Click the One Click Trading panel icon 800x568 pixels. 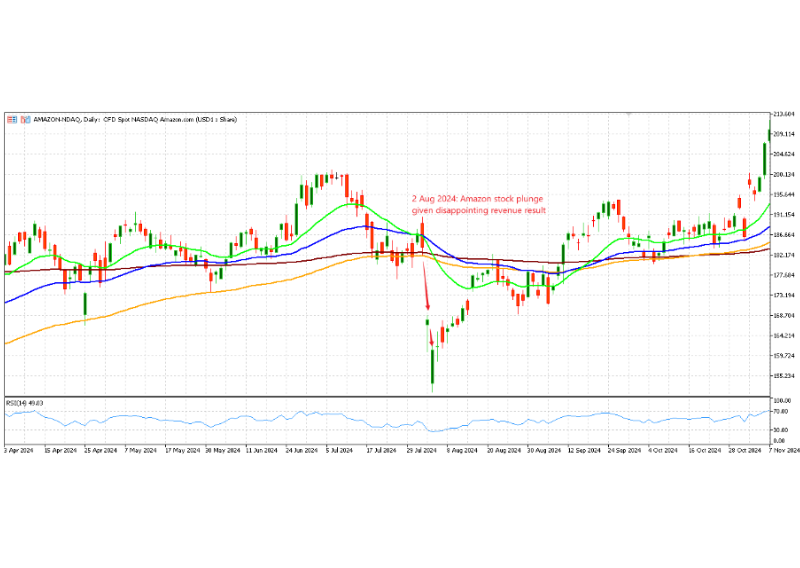tap(11, 119)
